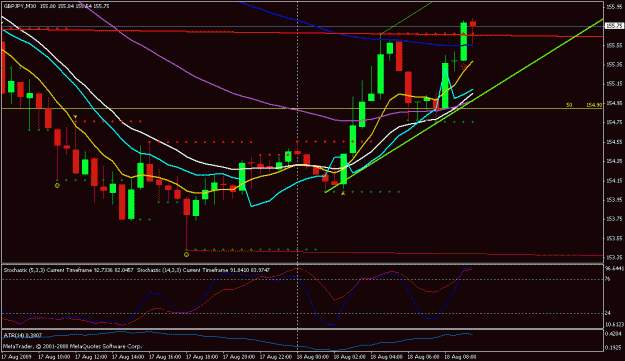Click the 17 Aug 22:00 time label
The image size is (625, 361).
[x=276, y=357]
